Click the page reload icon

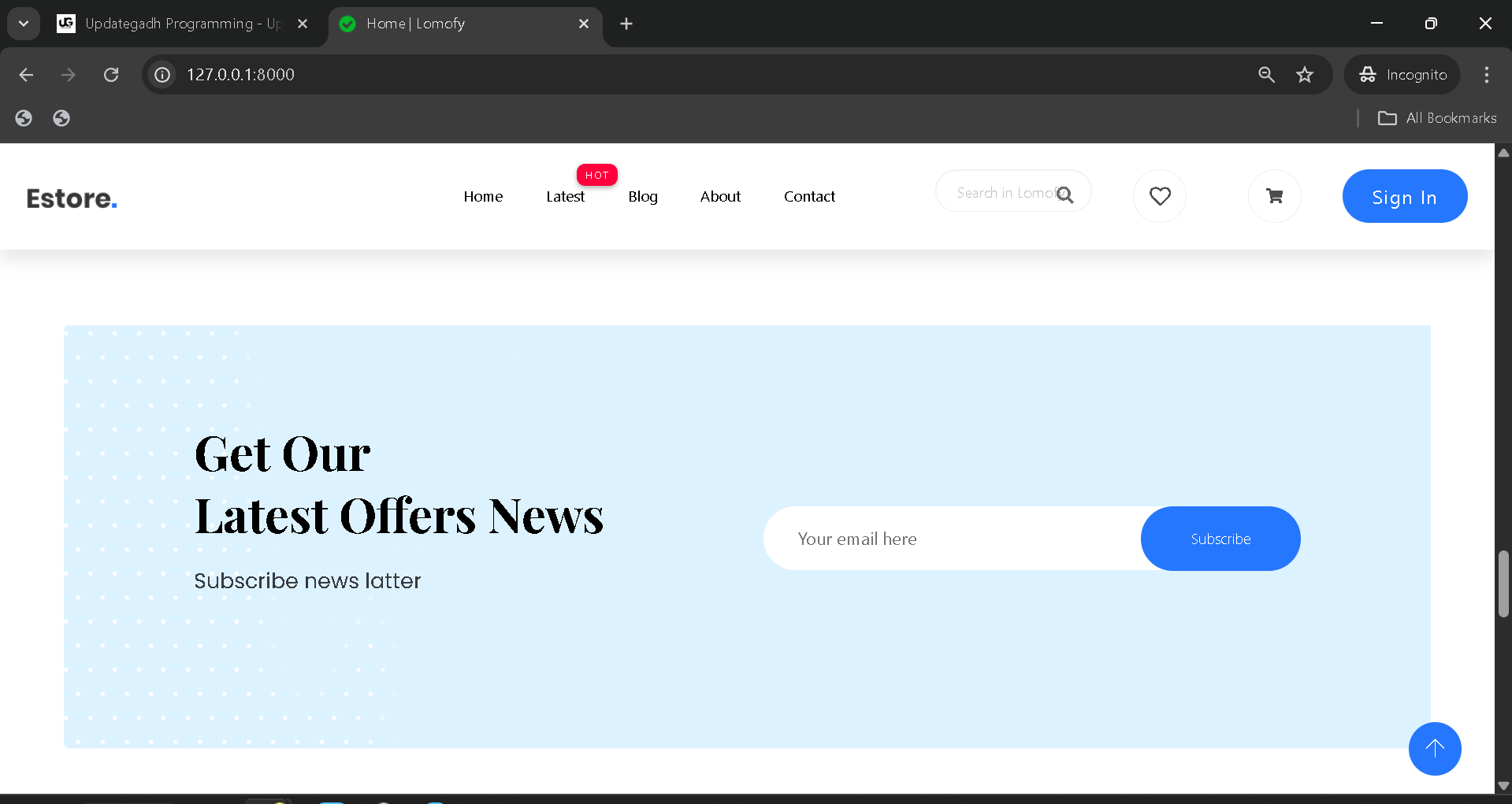[111, 74]
